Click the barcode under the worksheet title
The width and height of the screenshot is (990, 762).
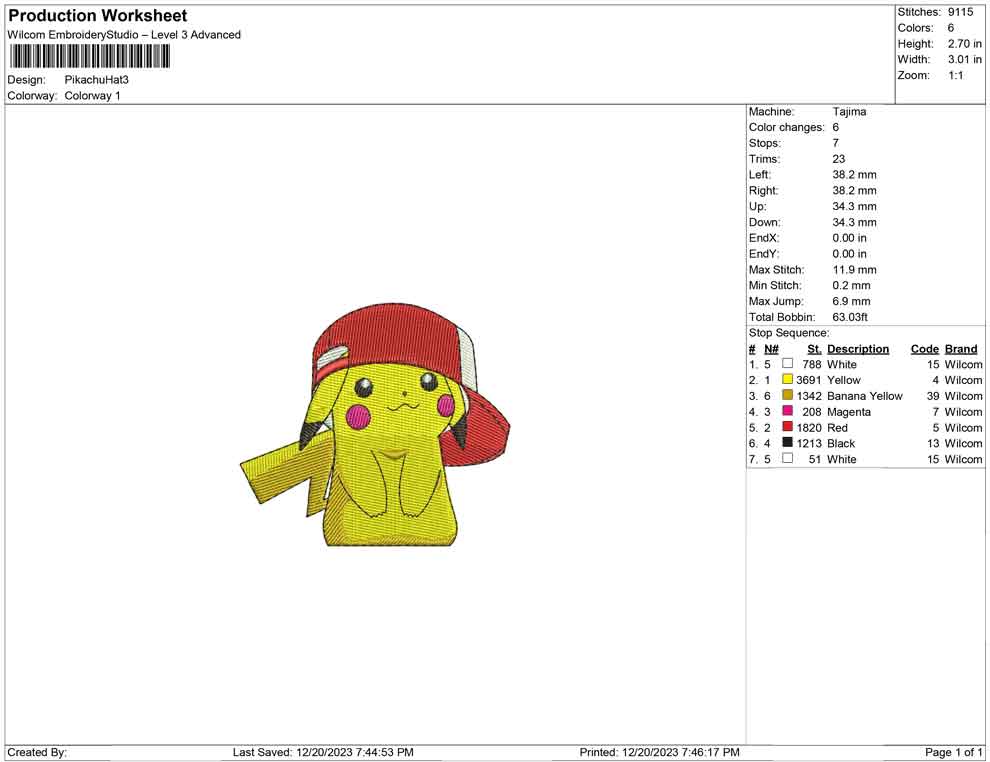90,56
